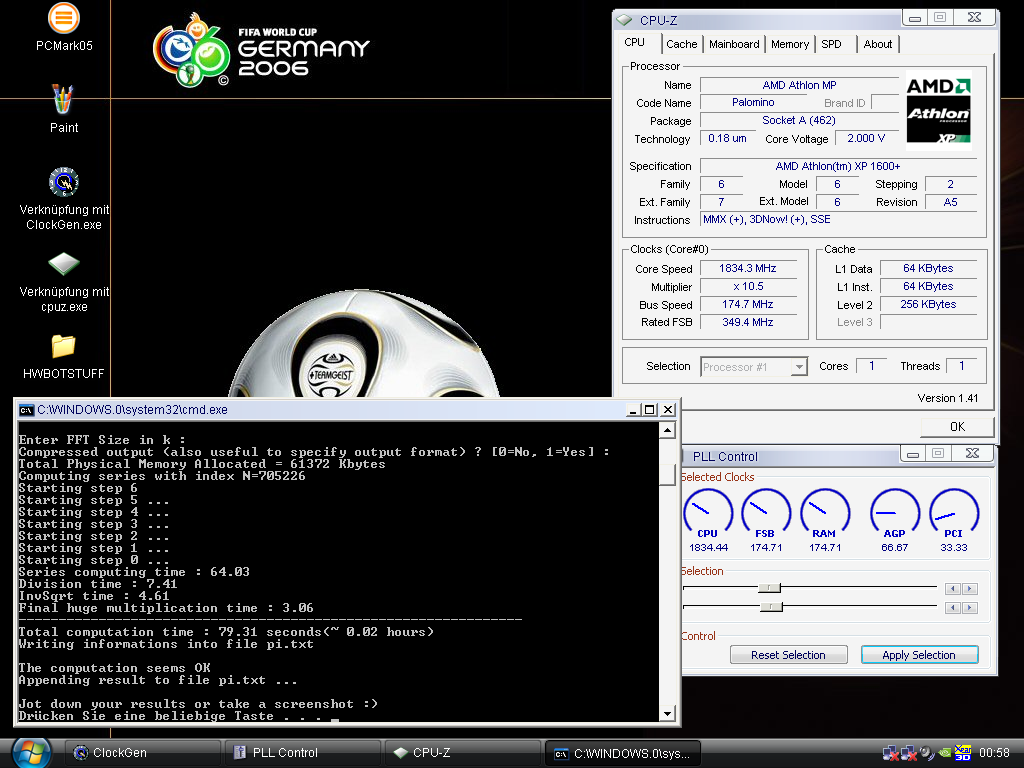Click the Socket A (462) package field
This screenshot has height=768, width=1024.
click(799, 120)
